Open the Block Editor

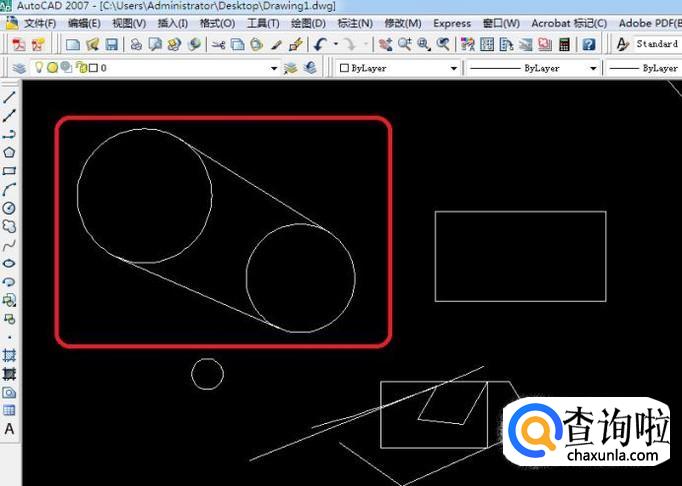pos(296,44)
